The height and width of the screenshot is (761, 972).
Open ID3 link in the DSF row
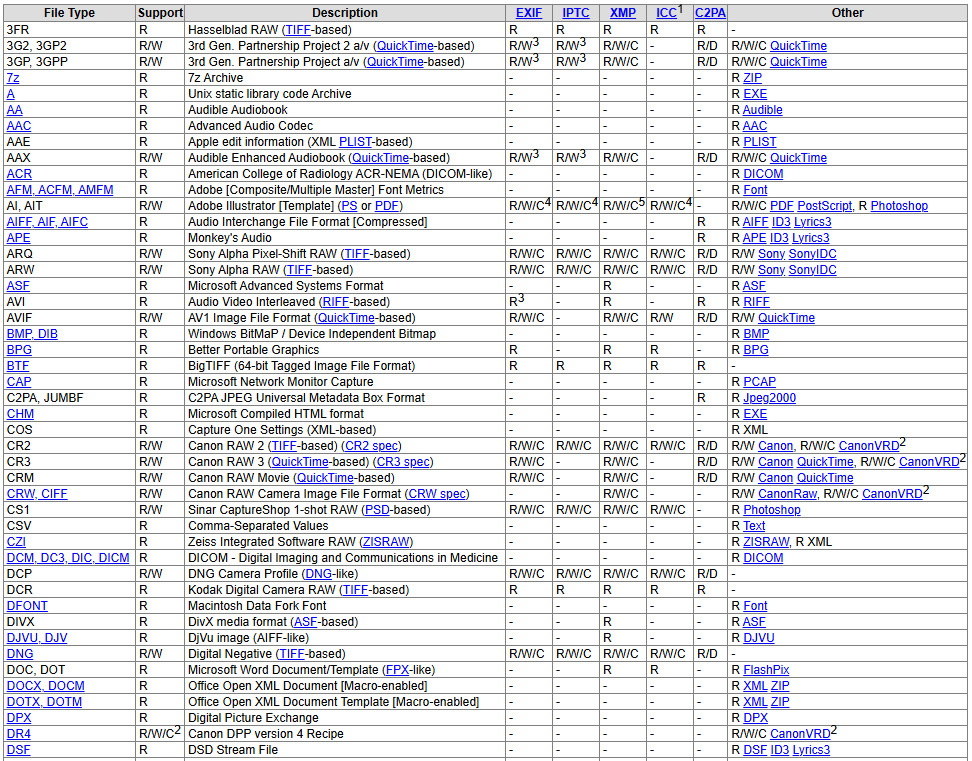(780, 750)
